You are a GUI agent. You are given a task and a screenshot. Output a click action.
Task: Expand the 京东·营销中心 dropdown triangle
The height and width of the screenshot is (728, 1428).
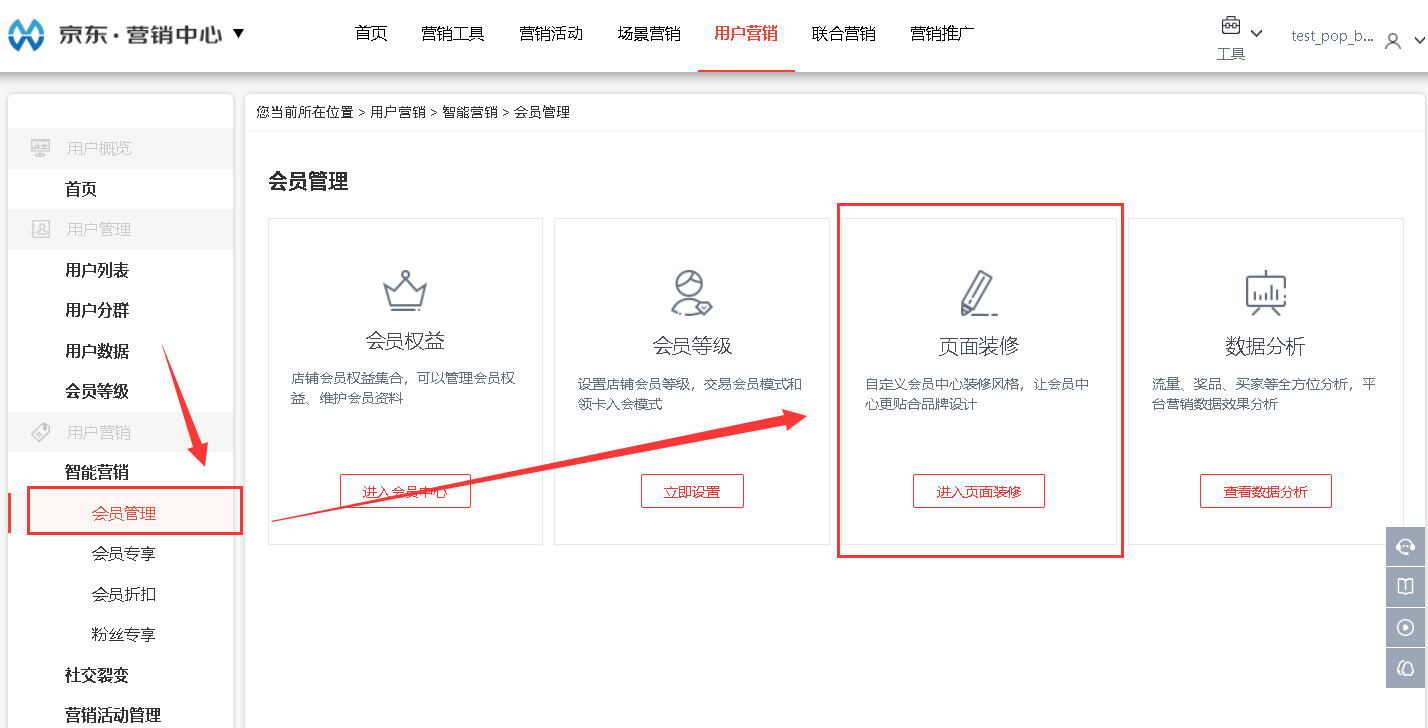[x=238, y=34]
